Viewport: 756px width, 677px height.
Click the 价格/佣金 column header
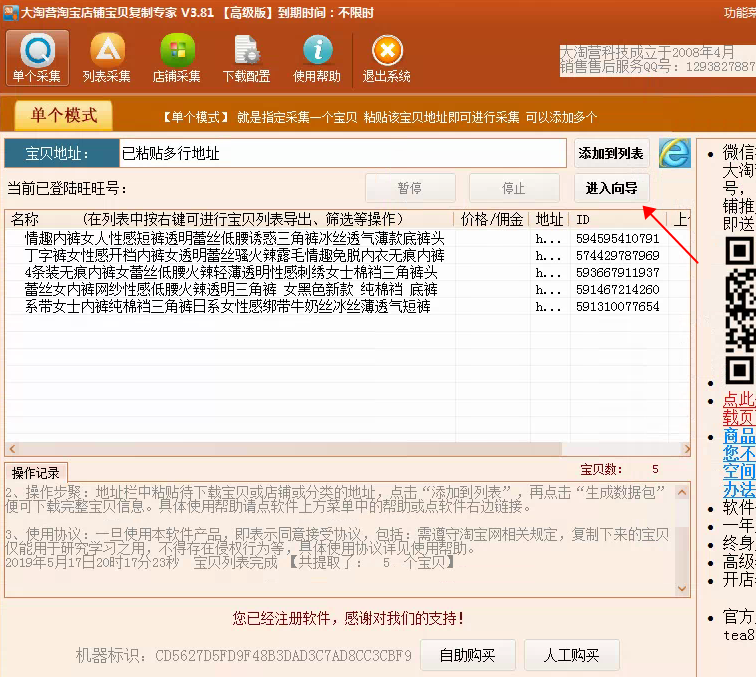point(492,219)
